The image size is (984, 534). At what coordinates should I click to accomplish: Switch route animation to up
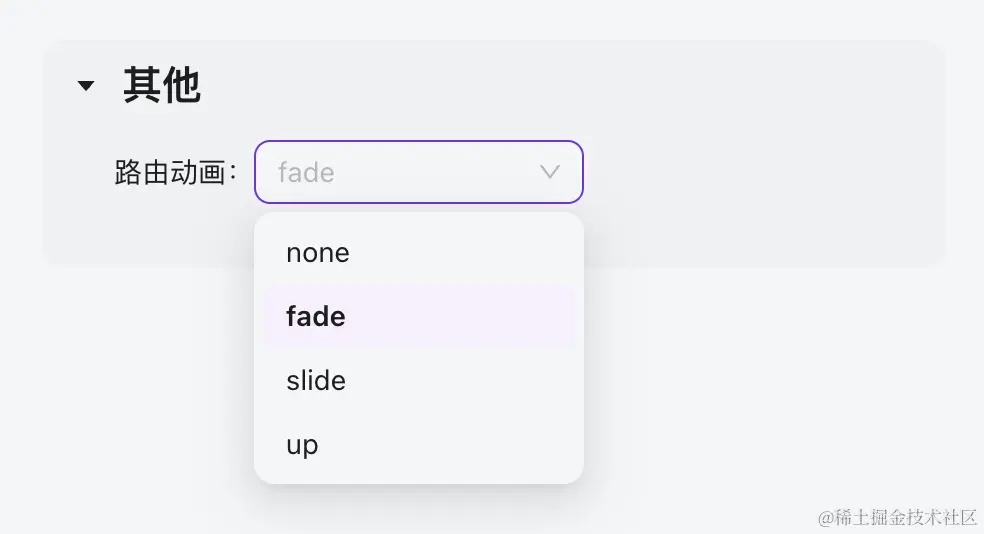click(302, 445)
